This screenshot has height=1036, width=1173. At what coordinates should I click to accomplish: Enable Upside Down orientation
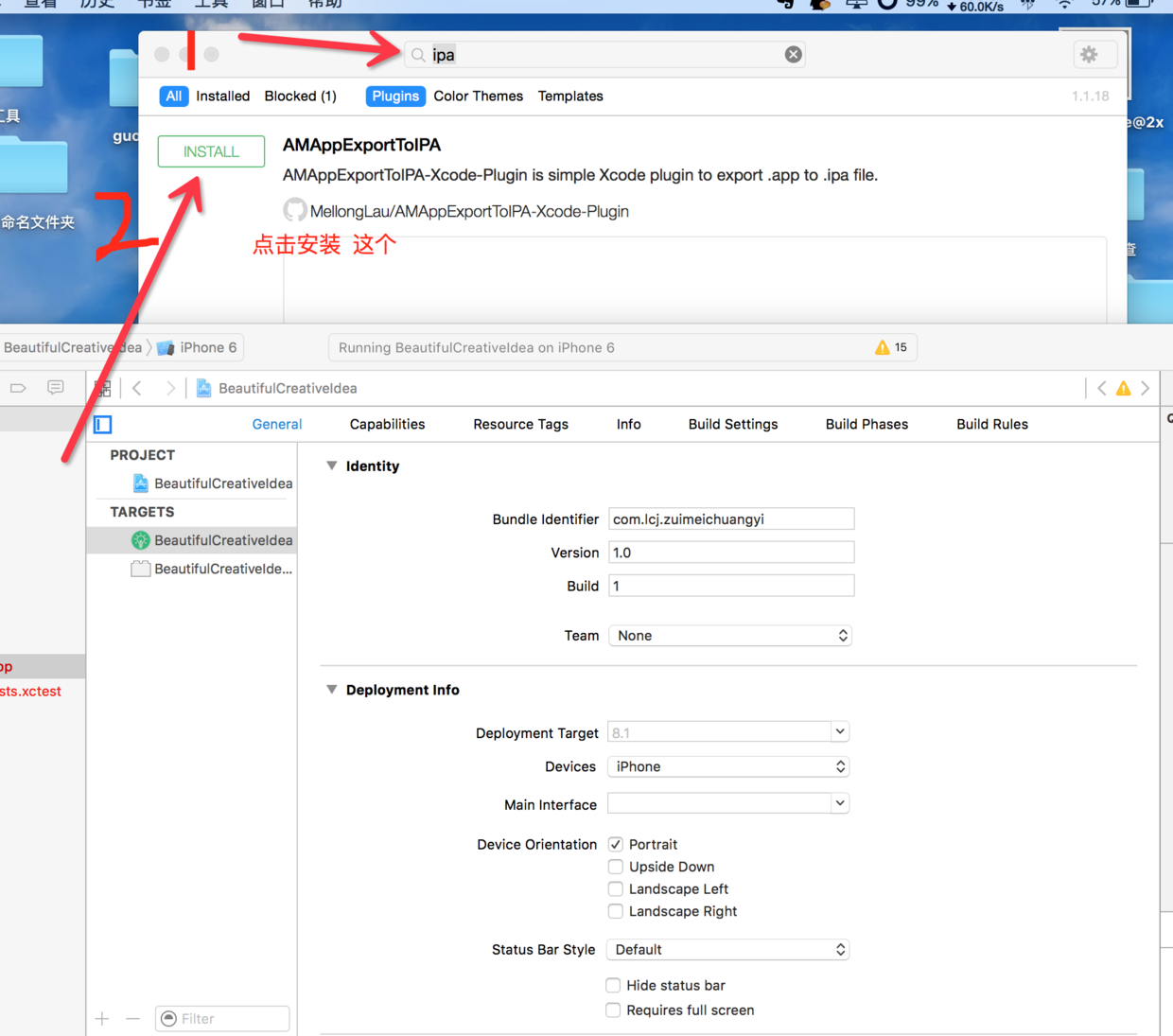(x=616, y=867)
